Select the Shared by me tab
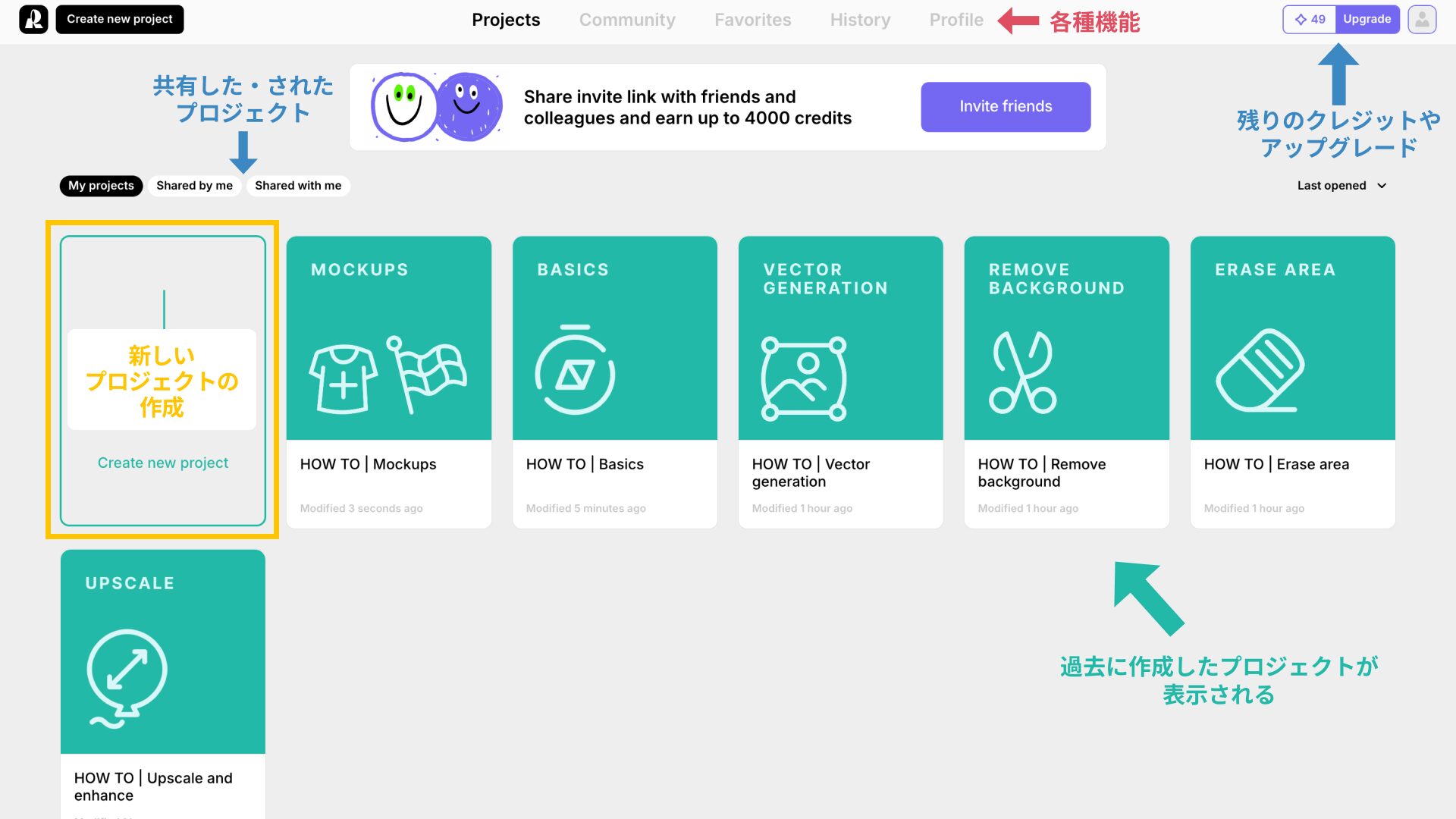This screenshot has height=819, width=1456. (194, 184)
